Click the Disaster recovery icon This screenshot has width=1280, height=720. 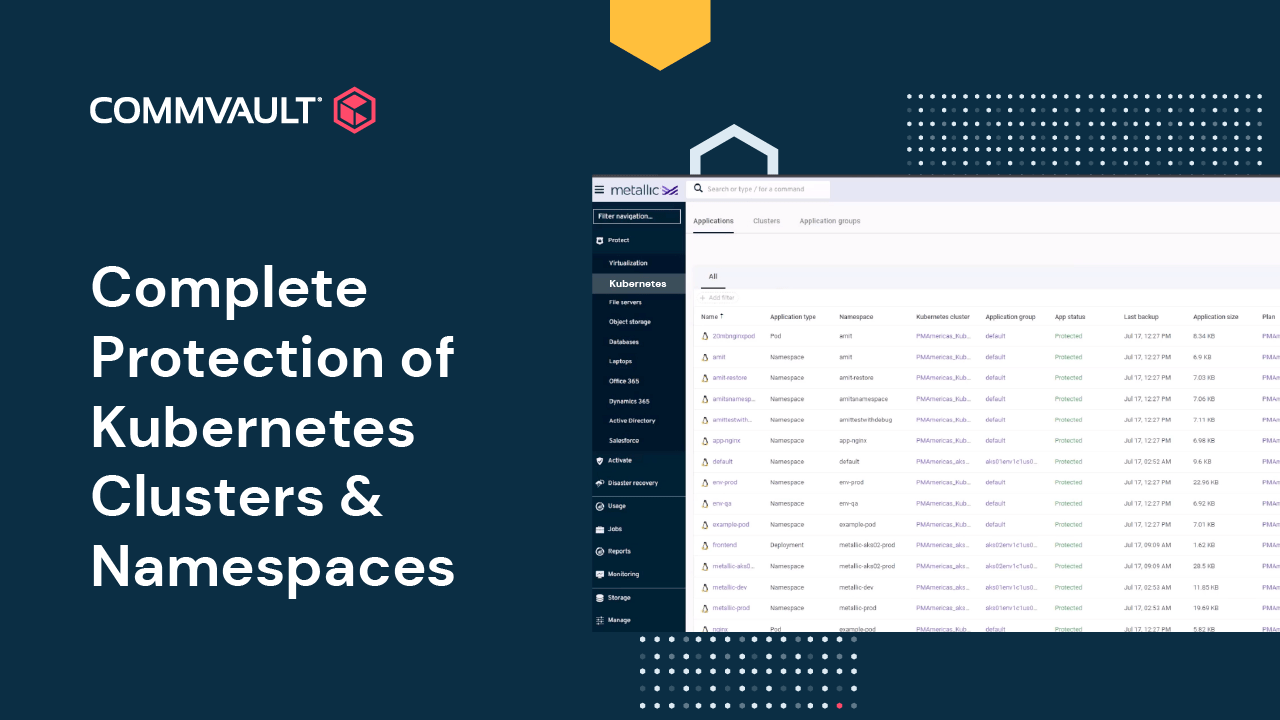[600, 483]
